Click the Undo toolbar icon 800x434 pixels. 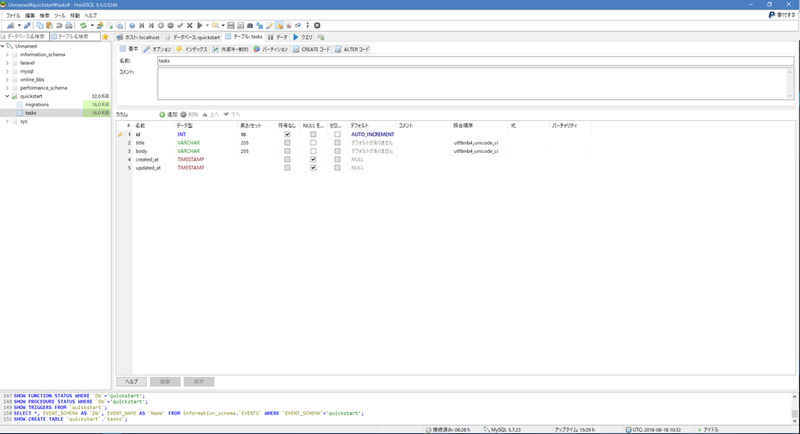[x=59, y=25]
